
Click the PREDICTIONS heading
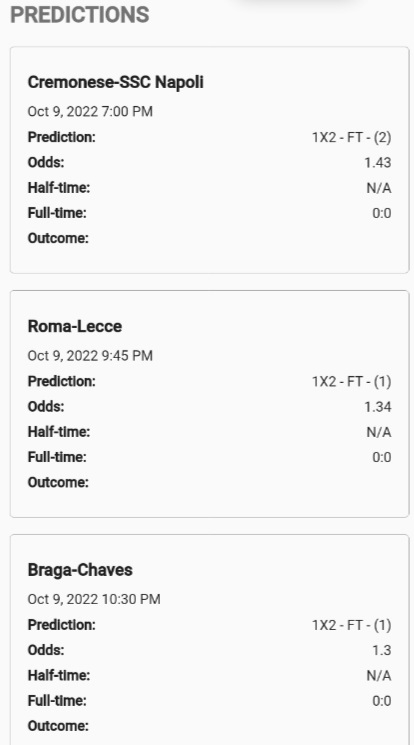point(80,15)
